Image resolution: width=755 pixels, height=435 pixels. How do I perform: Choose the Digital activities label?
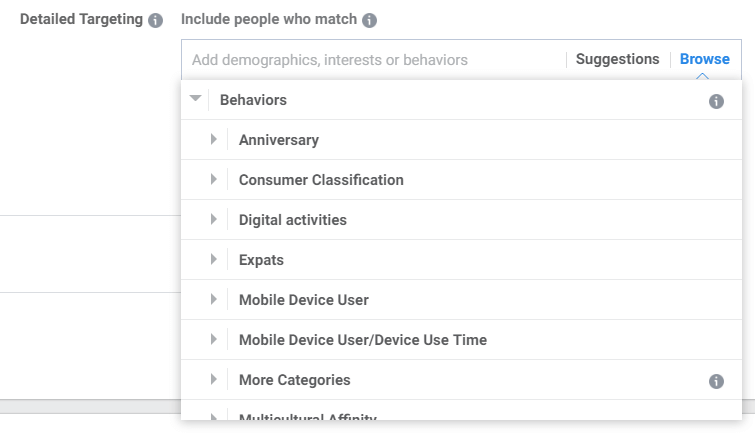click(x=293, y=220)
